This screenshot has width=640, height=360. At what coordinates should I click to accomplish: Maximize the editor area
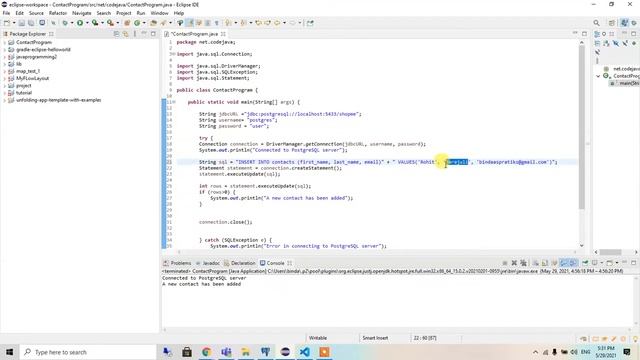tap(584, 33)
